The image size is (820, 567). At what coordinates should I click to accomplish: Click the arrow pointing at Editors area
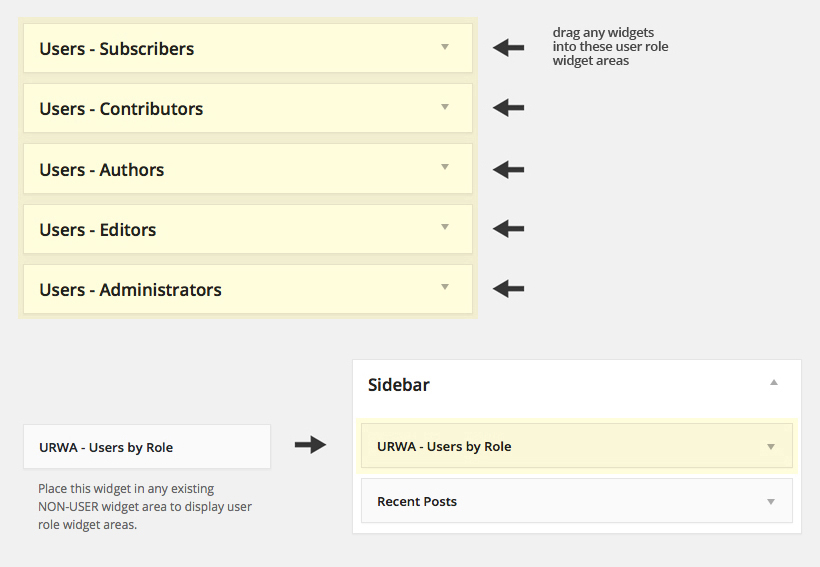pos(508,229)
